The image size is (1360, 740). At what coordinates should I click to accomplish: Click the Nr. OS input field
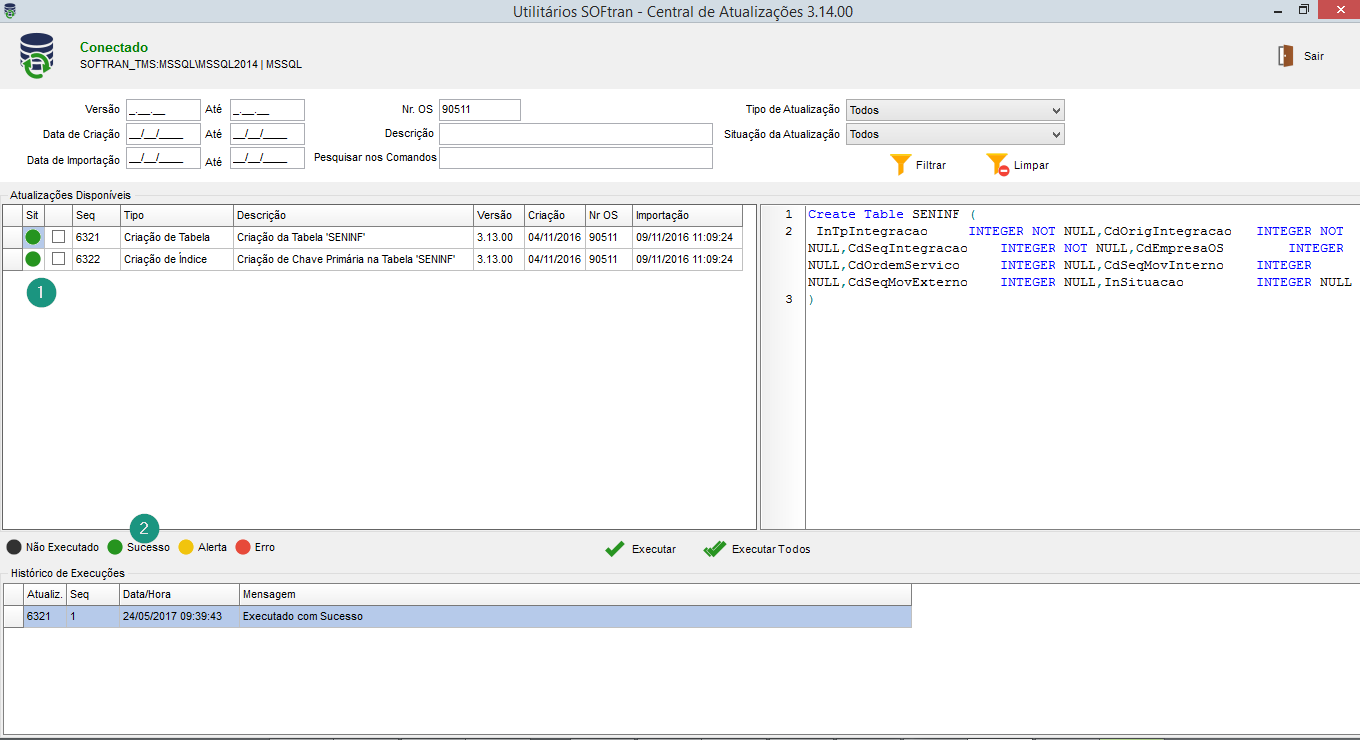480,110
